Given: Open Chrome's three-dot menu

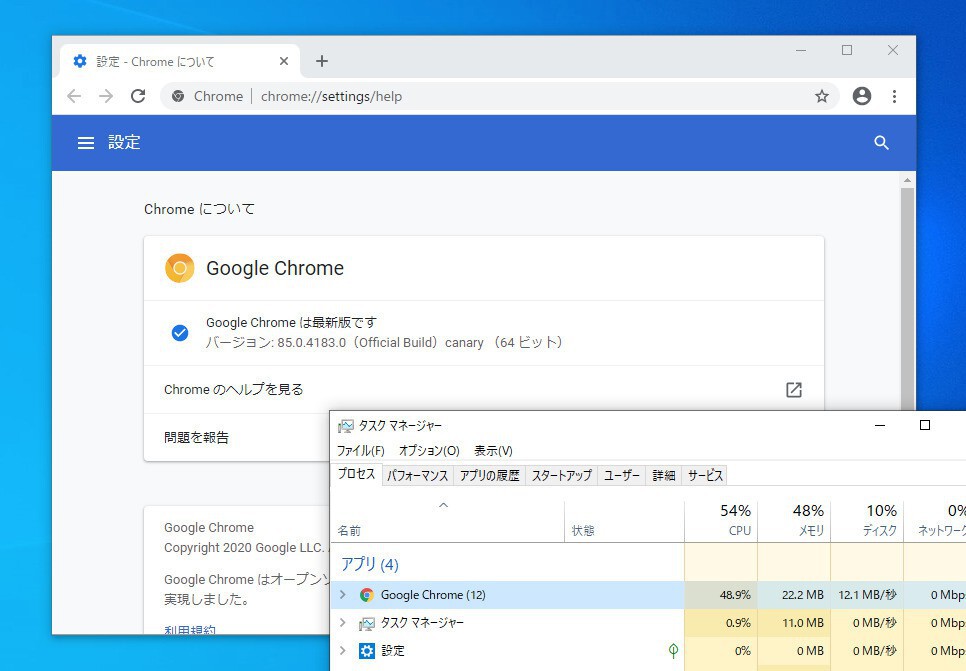Looking at the screenshot, I should (x=894, y=96).
